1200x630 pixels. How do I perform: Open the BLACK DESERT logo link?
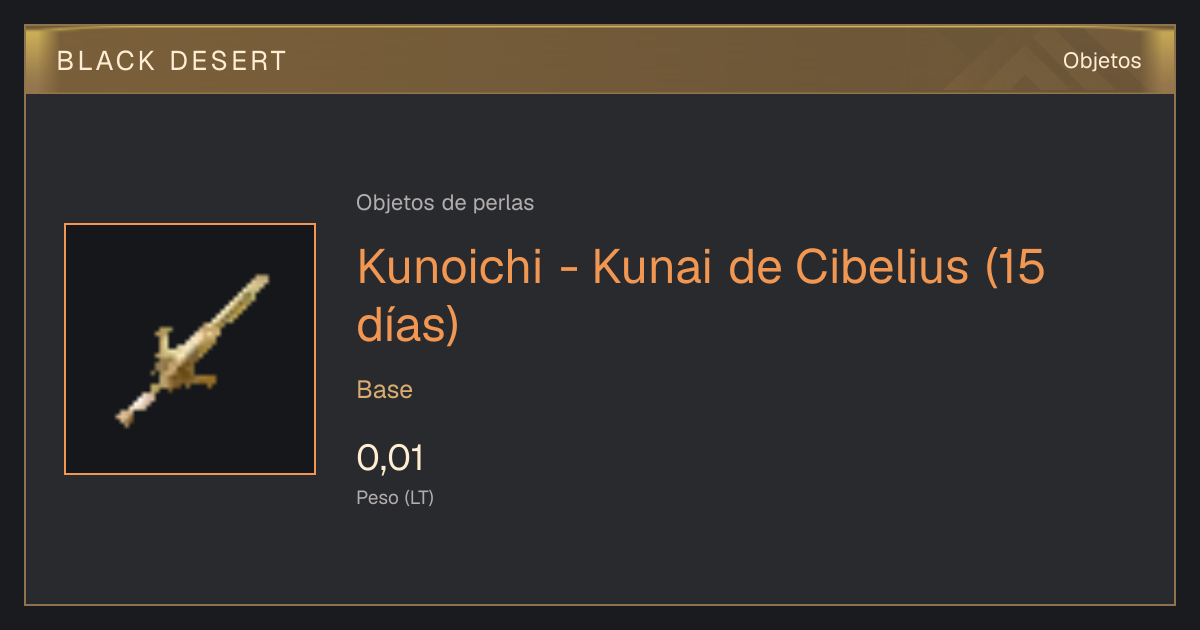pos(172,61)
